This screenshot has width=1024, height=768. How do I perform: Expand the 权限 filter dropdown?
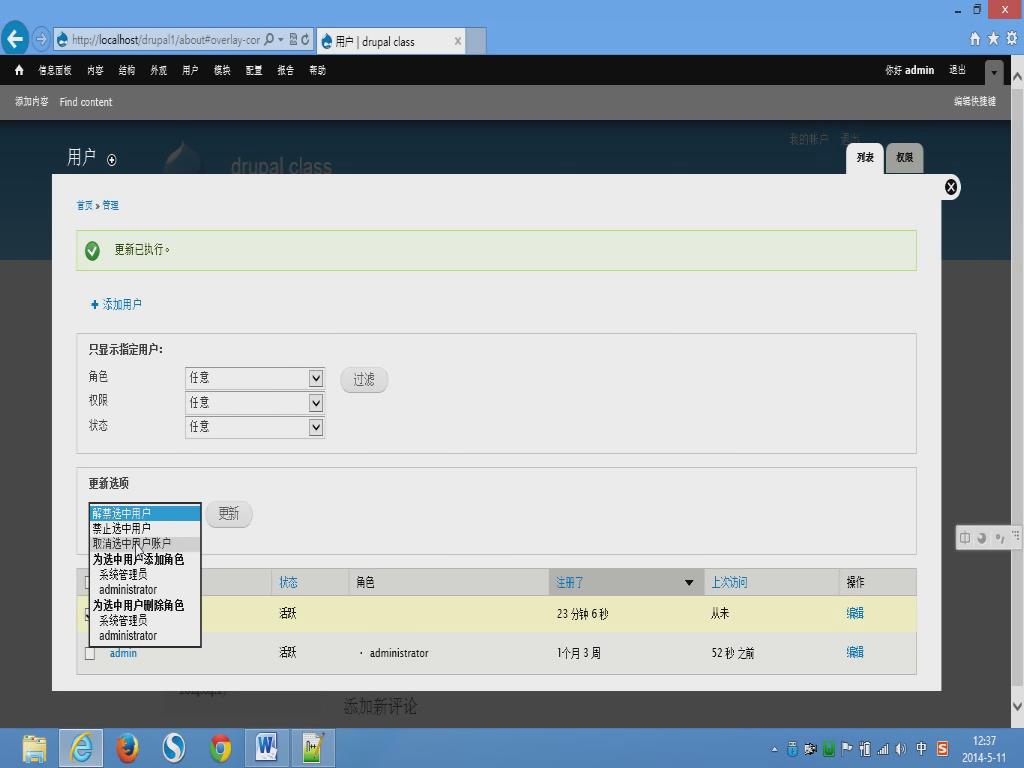click(315, 403)
